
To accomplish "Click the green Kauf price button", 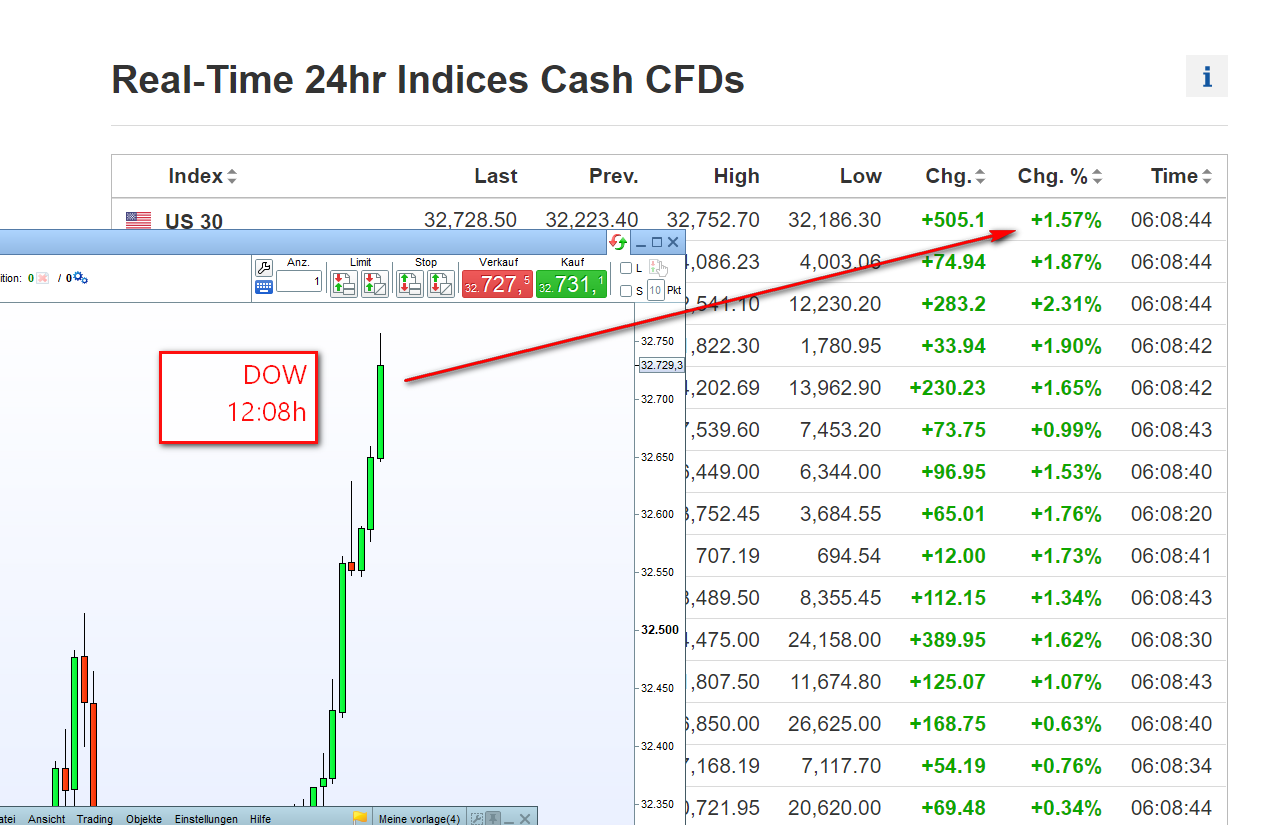I will [571, 284].
